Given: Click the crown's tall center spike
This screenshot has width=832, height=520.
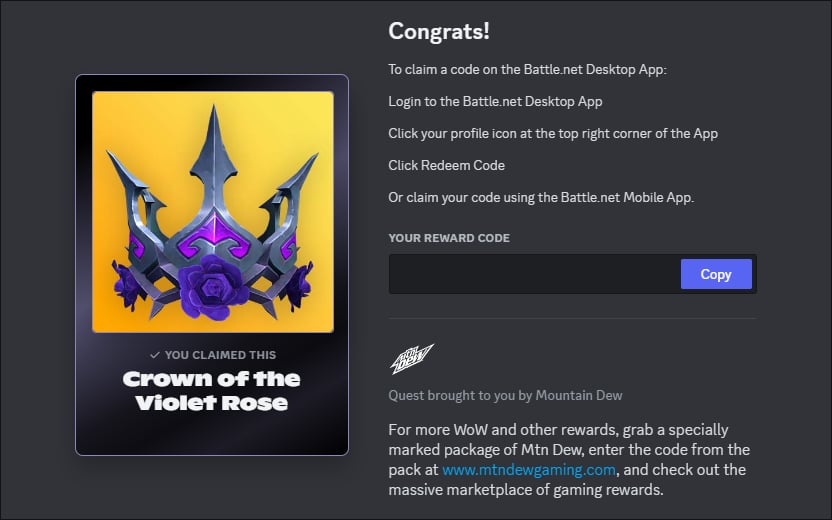Looking at the screenshot, I should [x=213, y=150].
